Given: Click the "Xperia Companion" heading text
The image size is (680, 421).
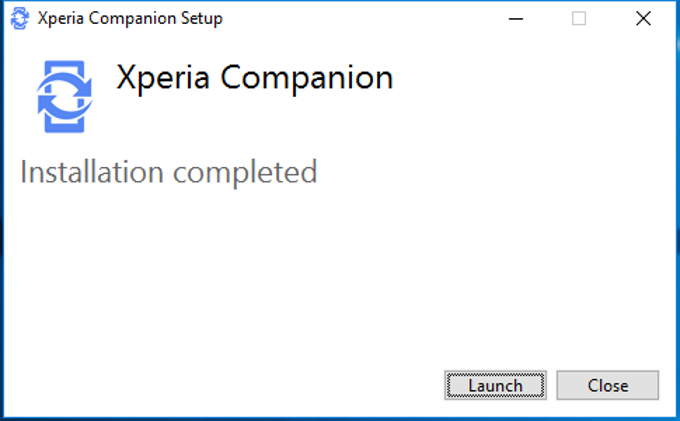Looking at the screenshot, I should click(254, 78).
